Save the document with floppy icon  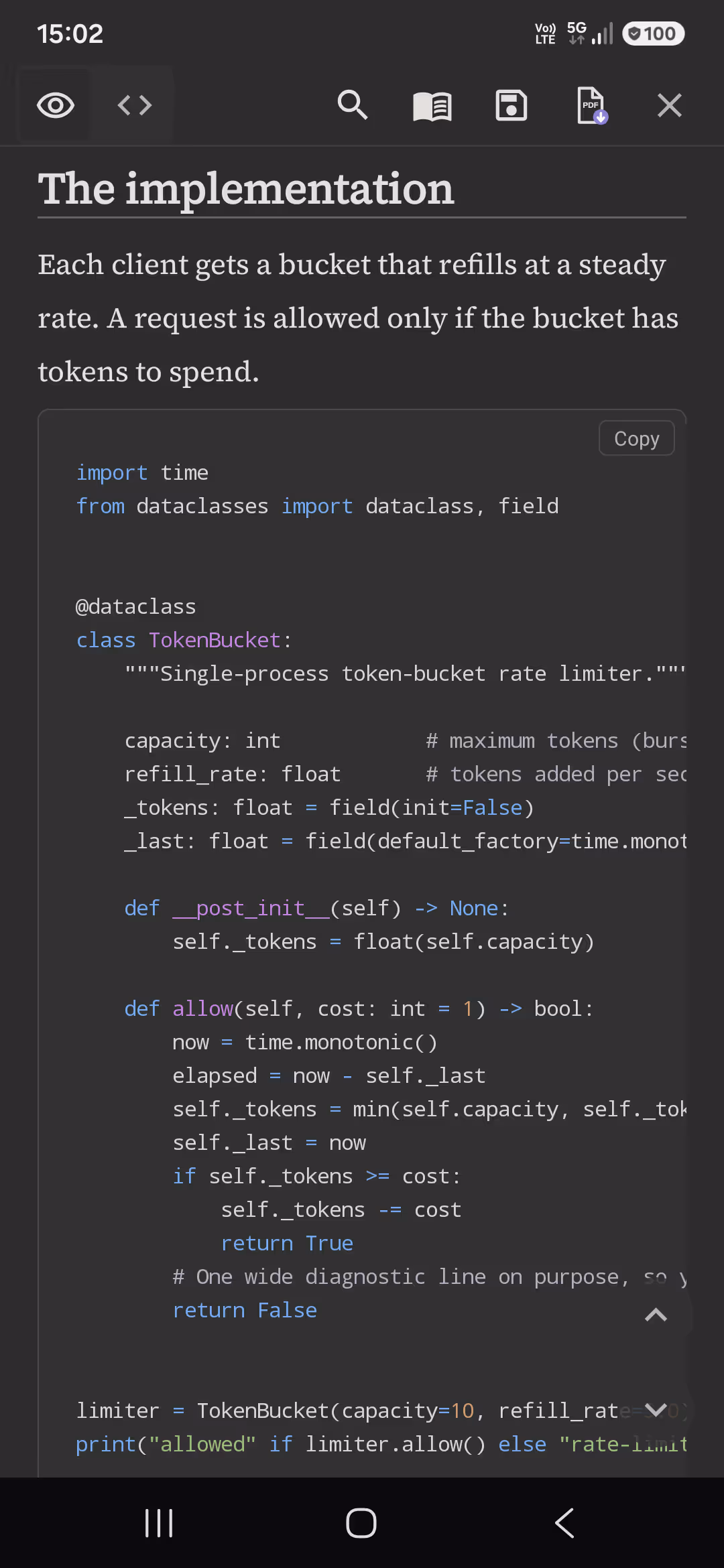(511, 105)
